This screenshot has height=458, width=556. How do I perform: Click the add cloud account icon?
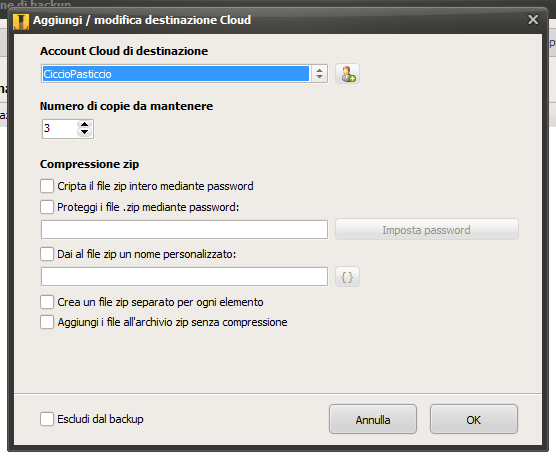point(348,74)
